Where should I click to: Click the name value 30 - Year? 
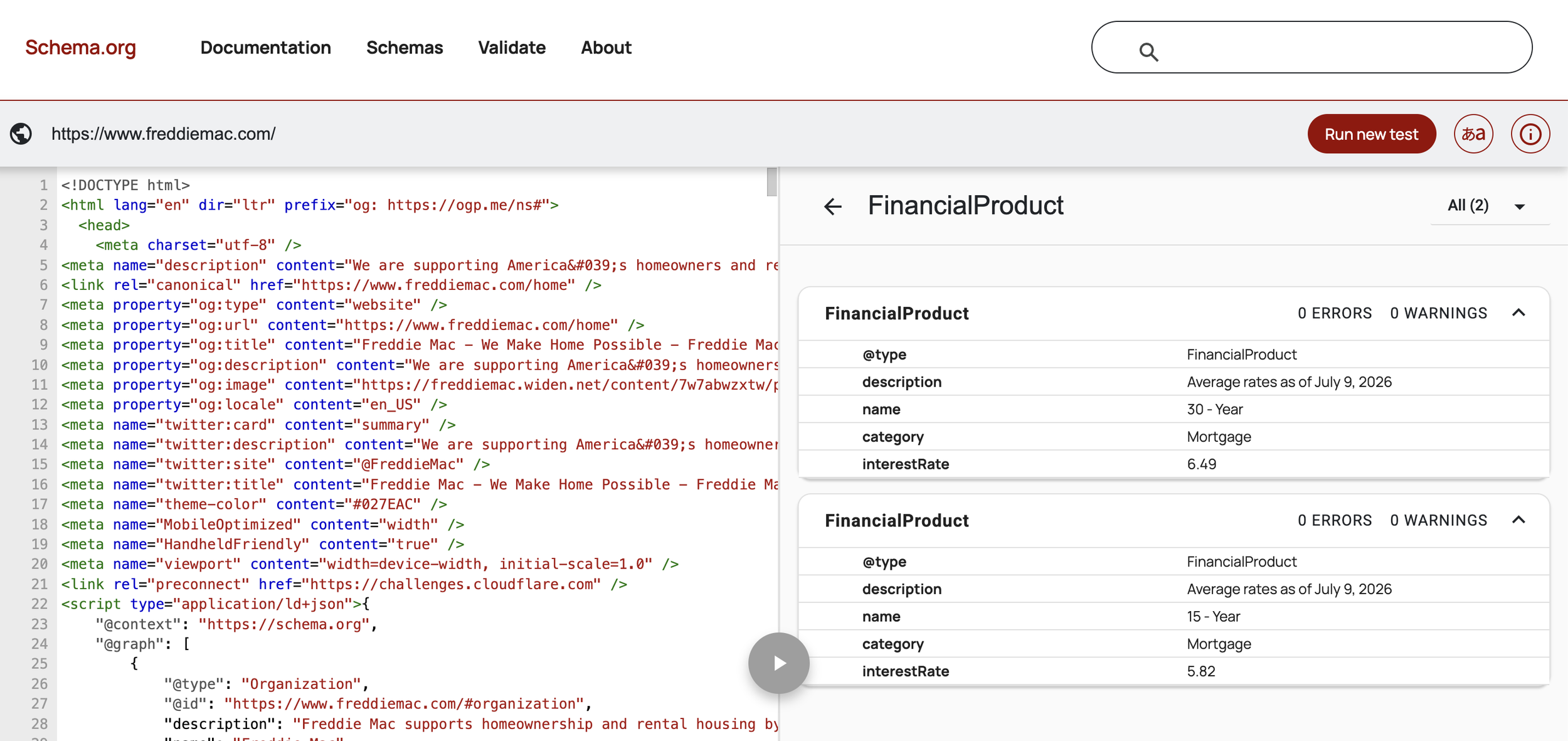[1214, 410]
